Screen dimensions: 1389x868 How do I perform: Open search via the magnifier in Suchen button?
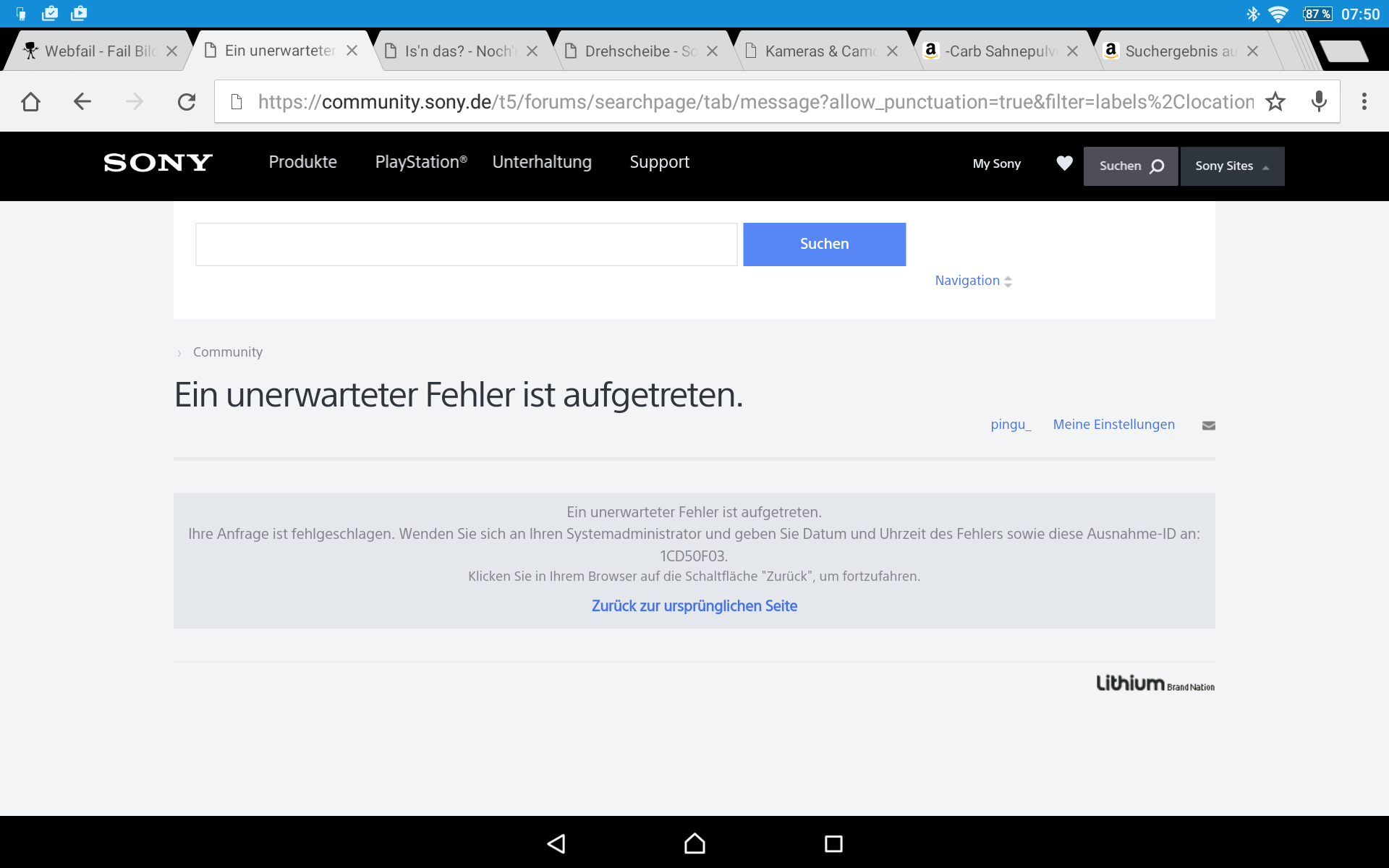coord(1155,166)
